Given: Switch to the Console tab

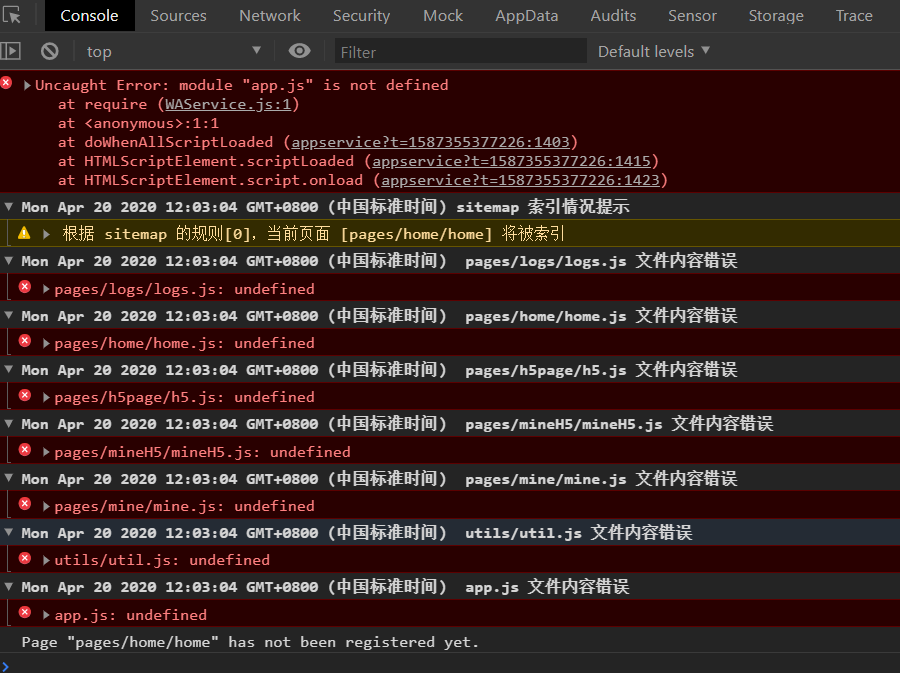Looking at the screenshot, I should coord(90,15).
